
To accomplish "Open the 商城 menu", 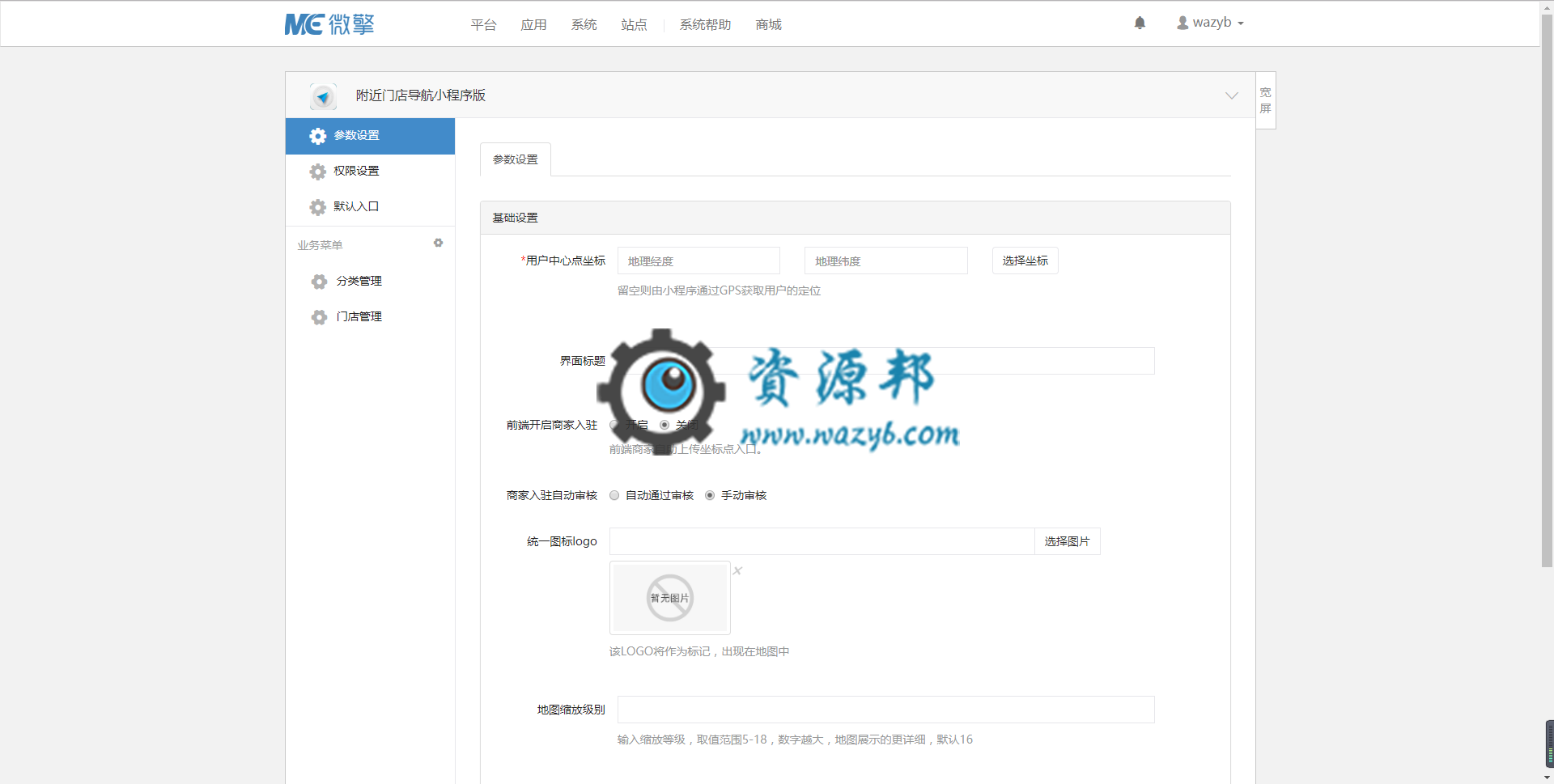I will pyautogui.click(x=769, y=25).
